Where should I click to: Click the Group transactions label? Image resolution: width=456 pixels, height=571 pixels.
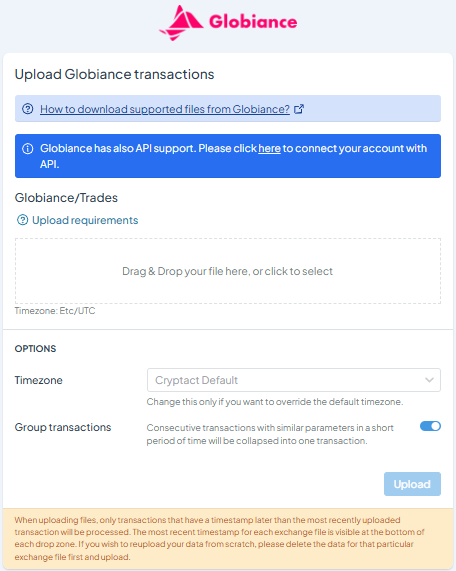63,427
